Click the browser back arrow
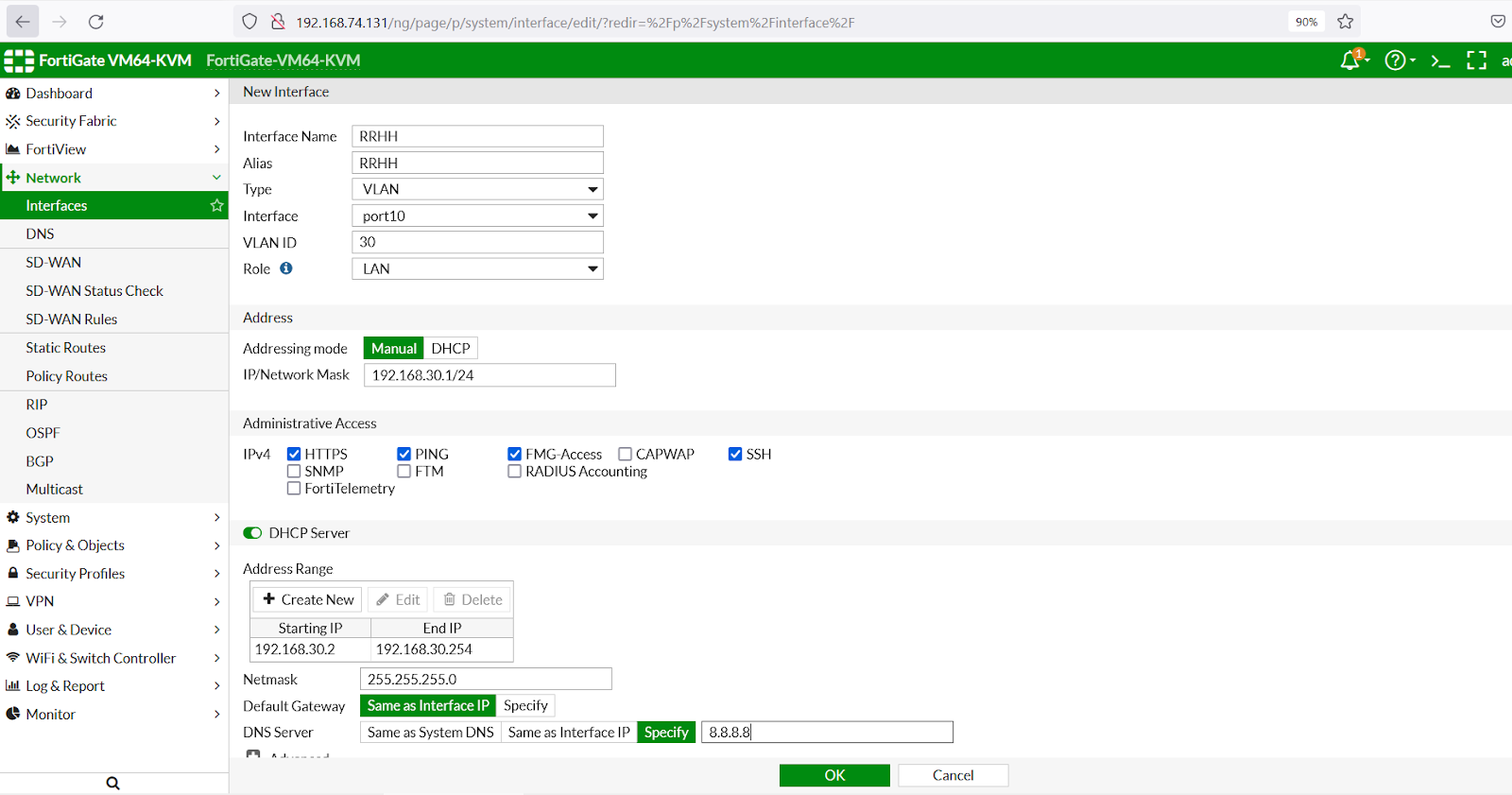The width and height of the screenshot is (1512, 795). 23,22
